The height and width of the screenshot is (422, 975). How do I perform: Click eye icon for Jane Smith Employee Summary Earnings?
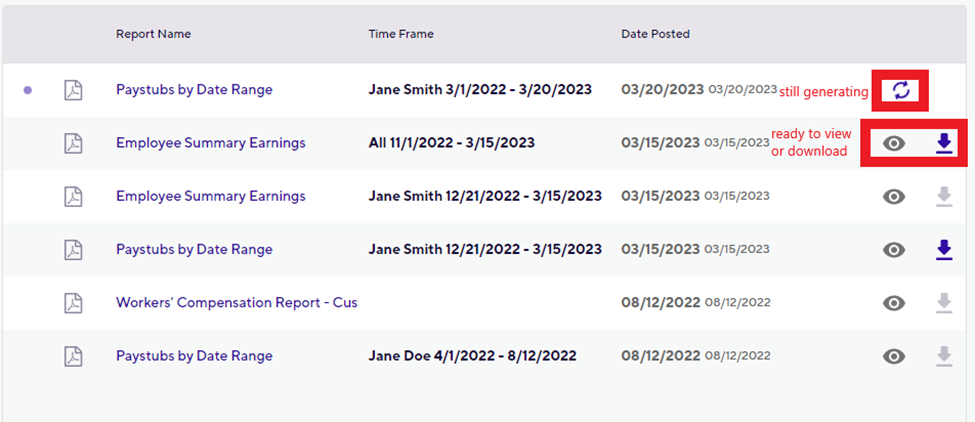point(894,197)
